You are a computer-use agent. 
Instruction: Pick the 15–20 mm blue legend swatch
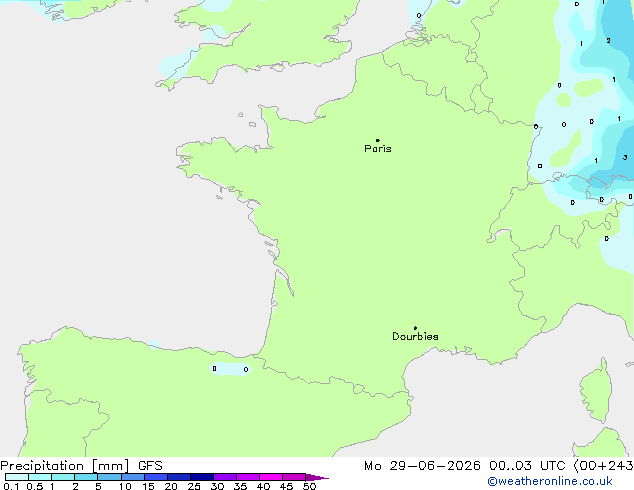click(156, 477)
